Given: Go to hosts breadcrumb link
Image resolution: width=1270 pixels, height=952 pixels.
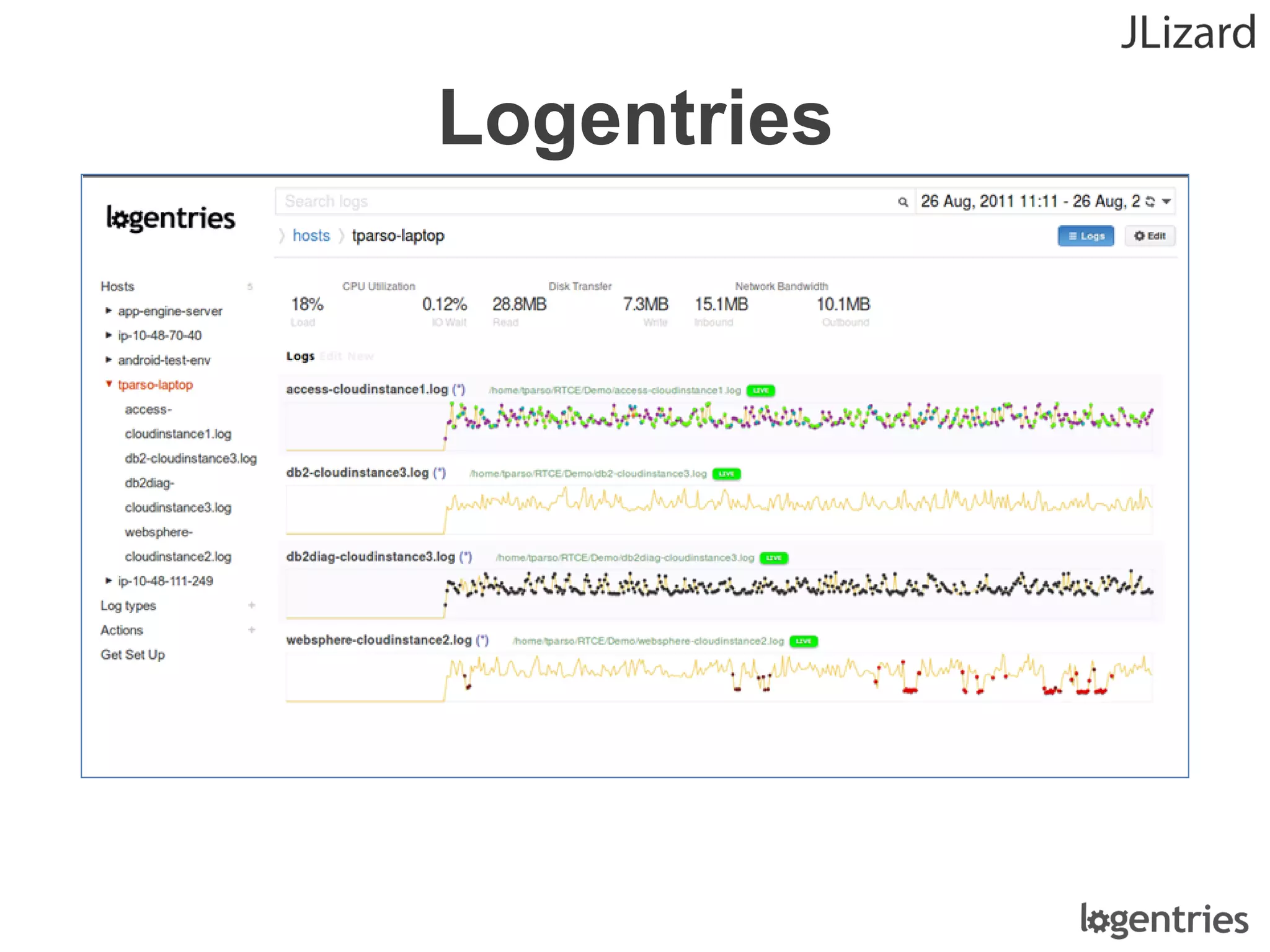Looking at the screenshot, I should coord(311,236).
